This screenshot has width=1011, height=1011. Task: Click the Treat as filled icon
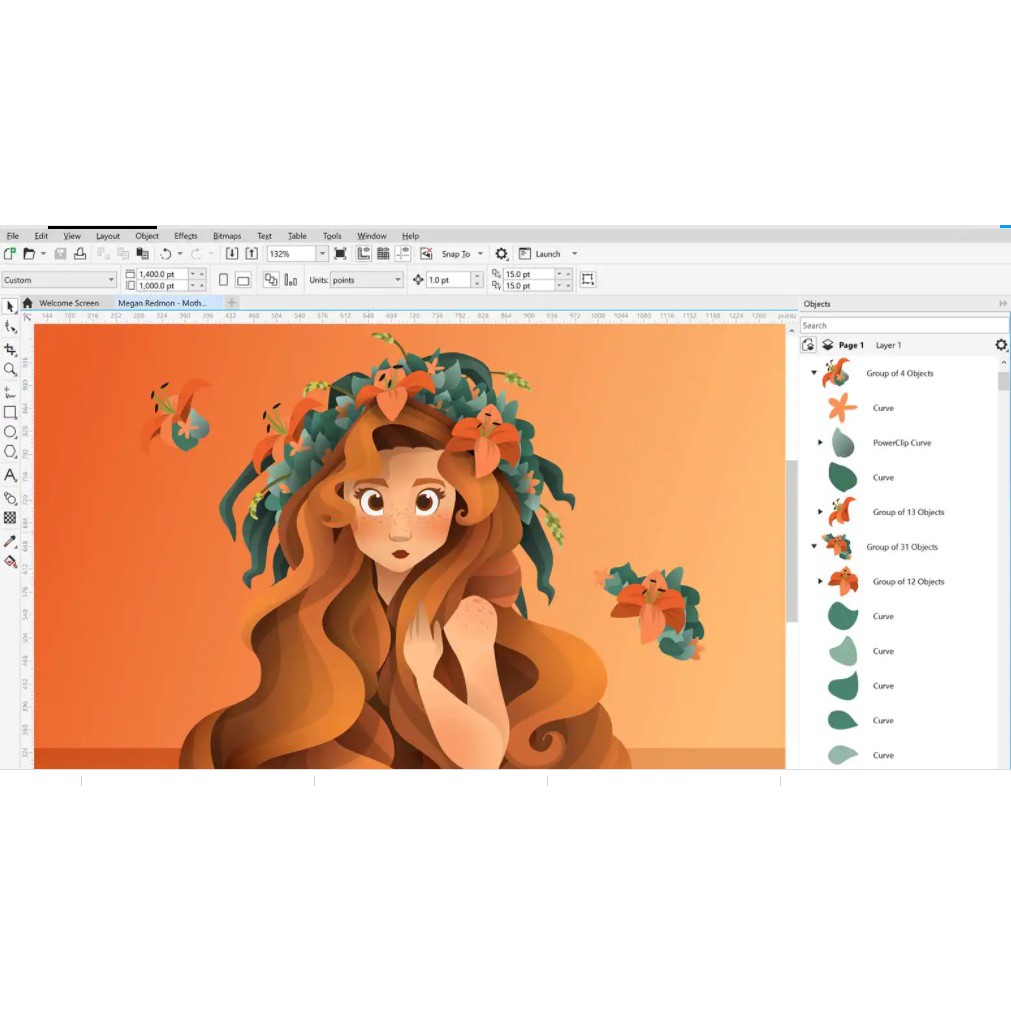[587, 279]
